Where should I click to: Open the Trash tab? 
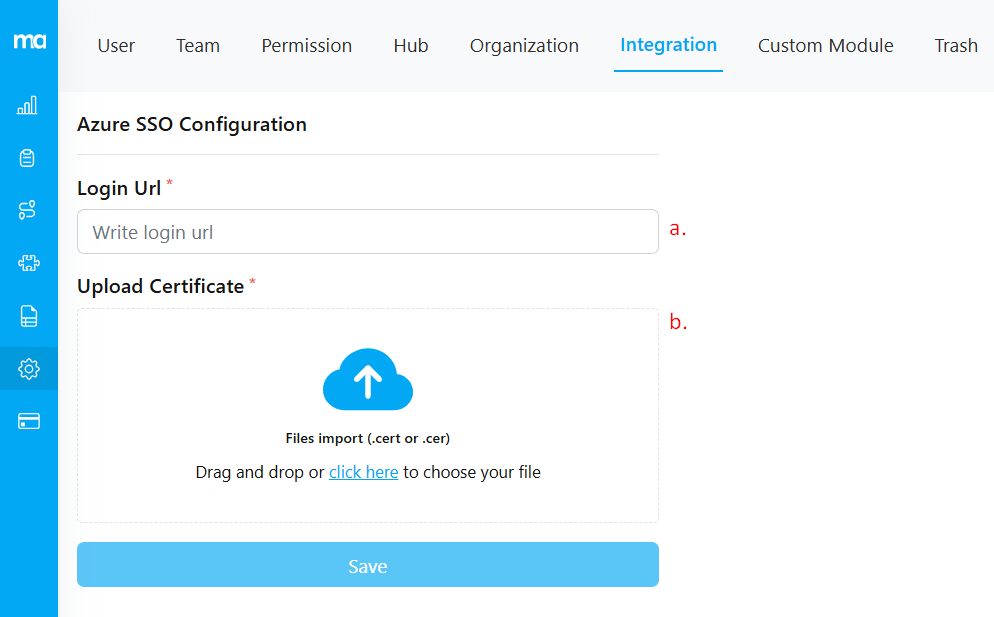click(955, 45)
